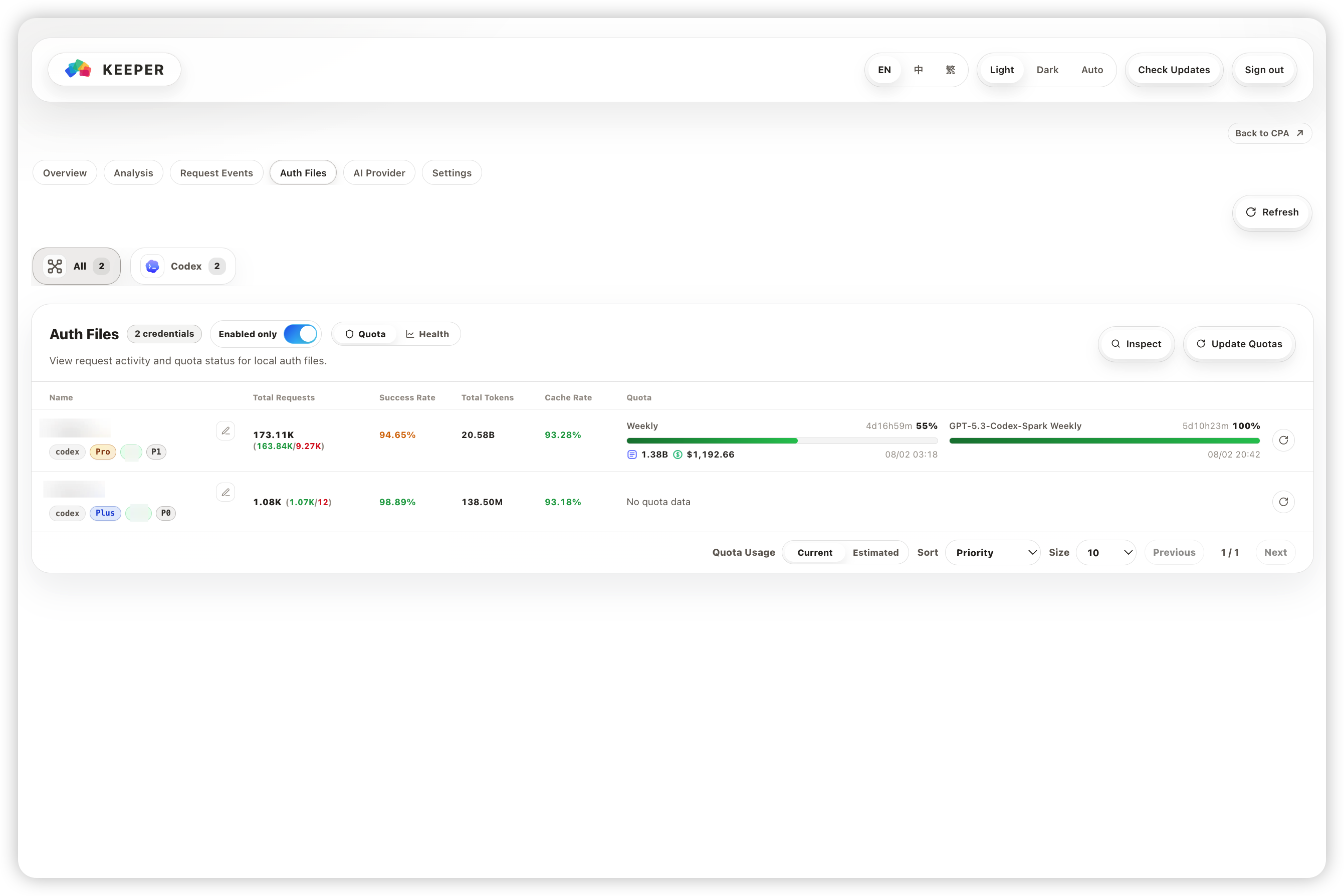
Task: Click the 2 credentials badge
Action: pyautogui.click(x=164, y=334)
